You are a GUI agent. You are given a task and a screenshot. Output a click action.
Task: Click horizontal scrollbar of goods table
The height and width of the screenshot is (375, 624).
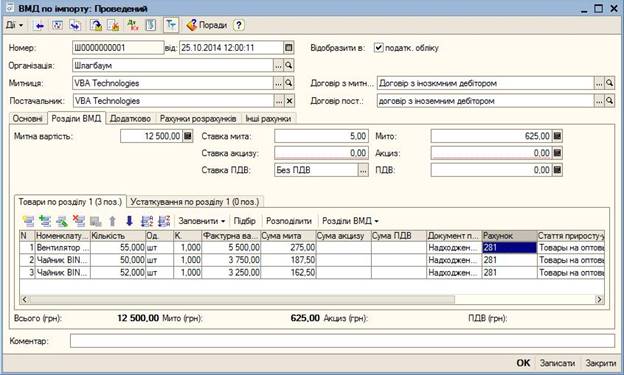(x=242, y=299)
